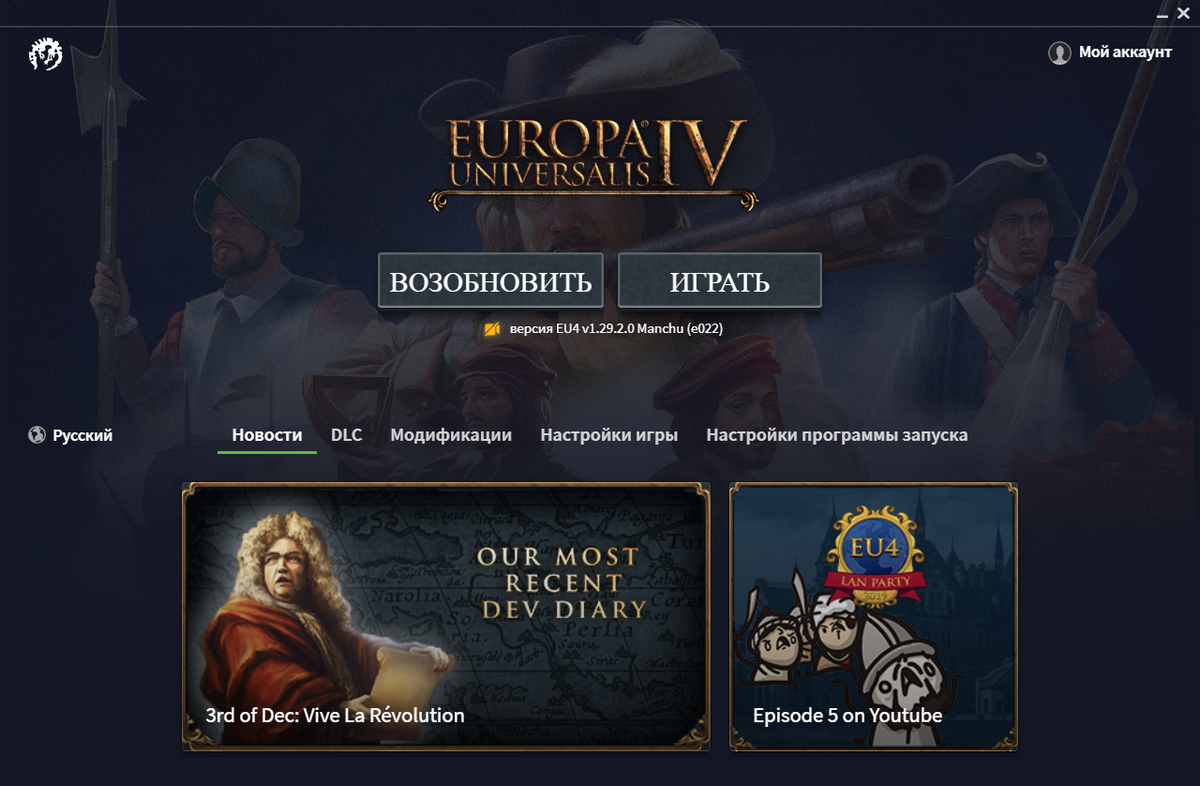Screen dimensions: 1200x786
Task: Click the version EU4 v1.29.2.0 Manchu text
Action: (x=616, y=328)
